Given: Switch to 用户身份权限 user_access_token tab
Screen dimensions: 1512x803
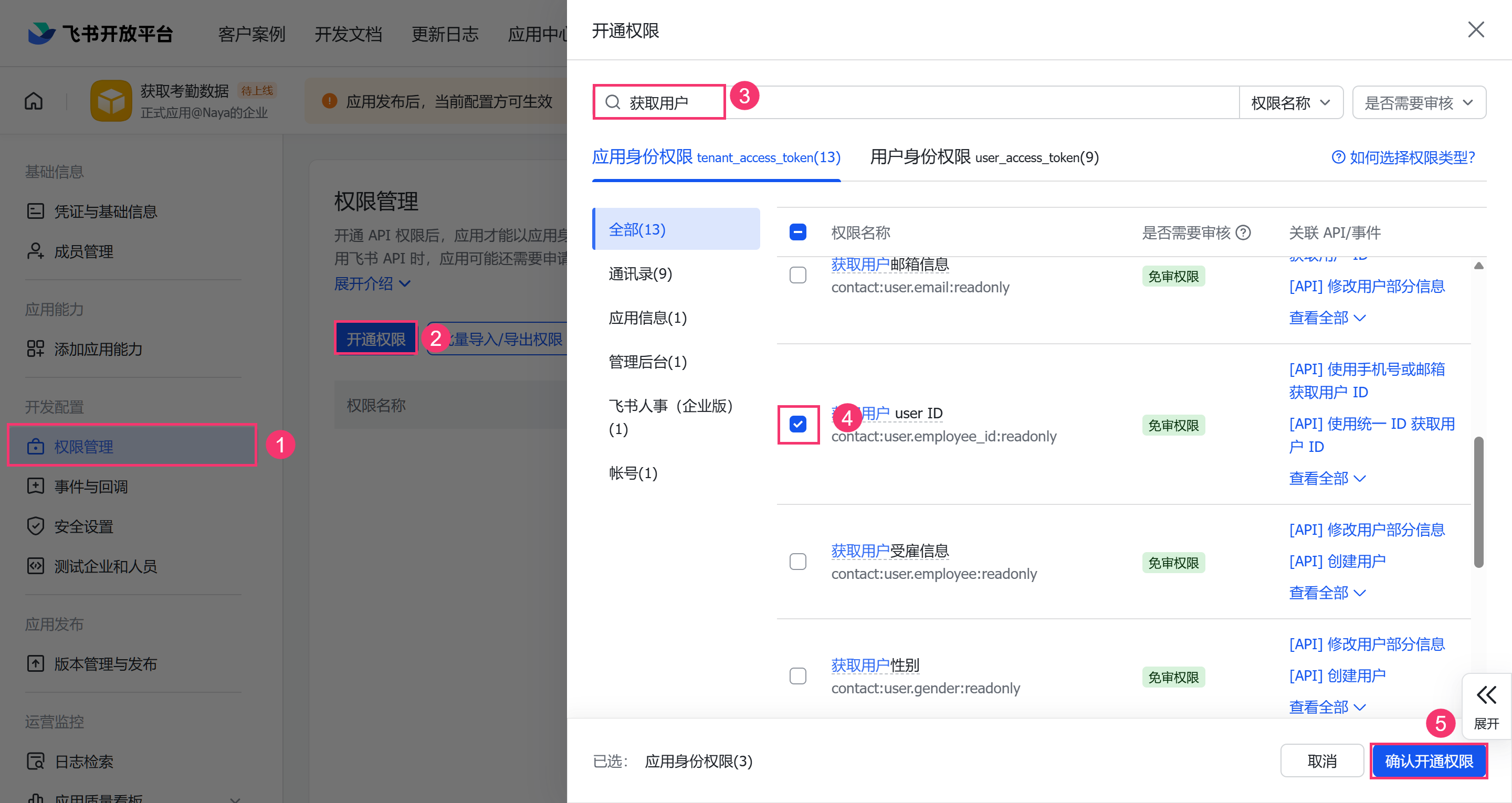Looking at the screenshot, I should click(x=984, y=157).
